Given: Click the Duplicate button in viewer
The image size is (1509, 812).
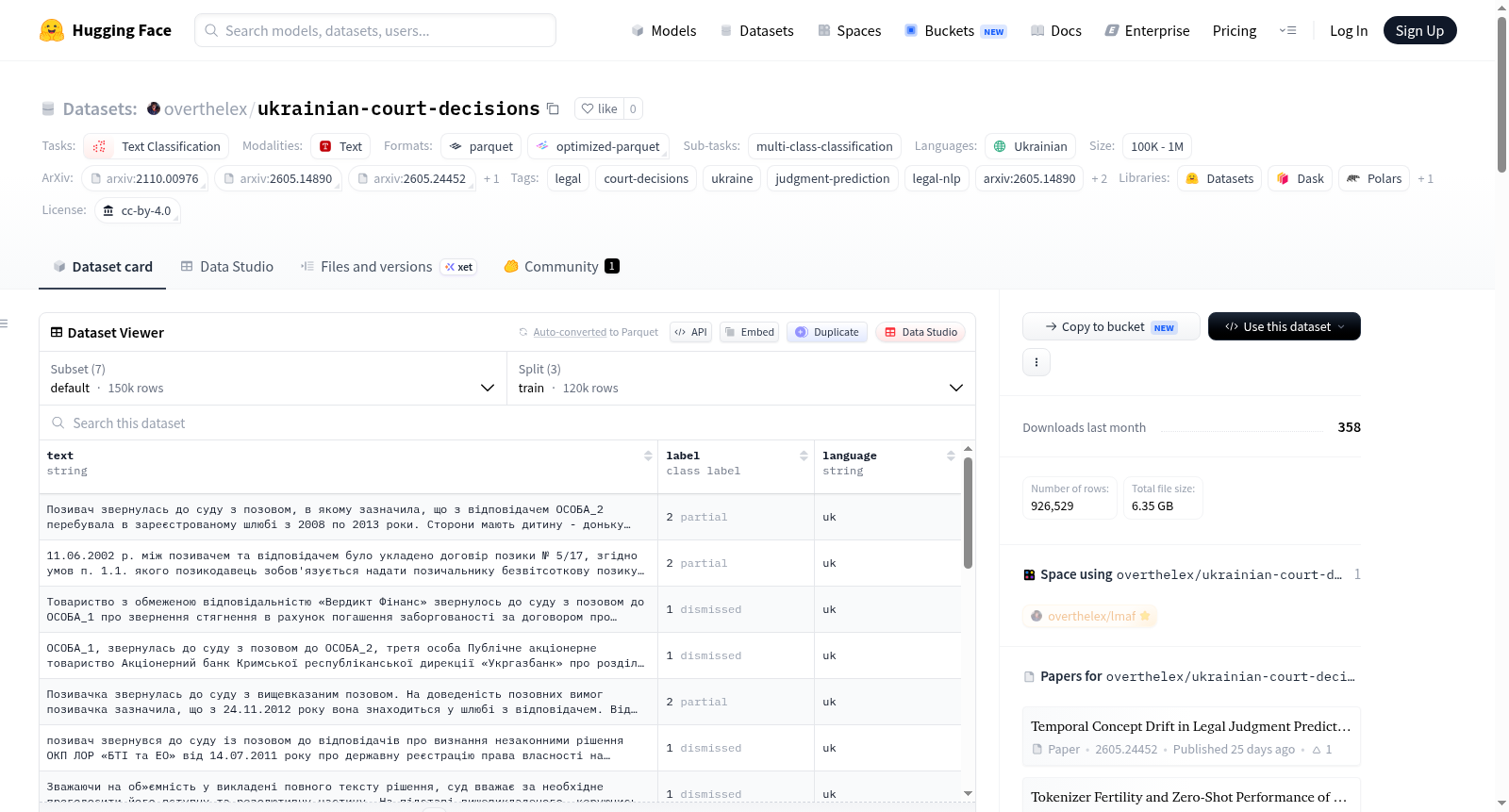Looking at the screenshot, I should point(827,332).
